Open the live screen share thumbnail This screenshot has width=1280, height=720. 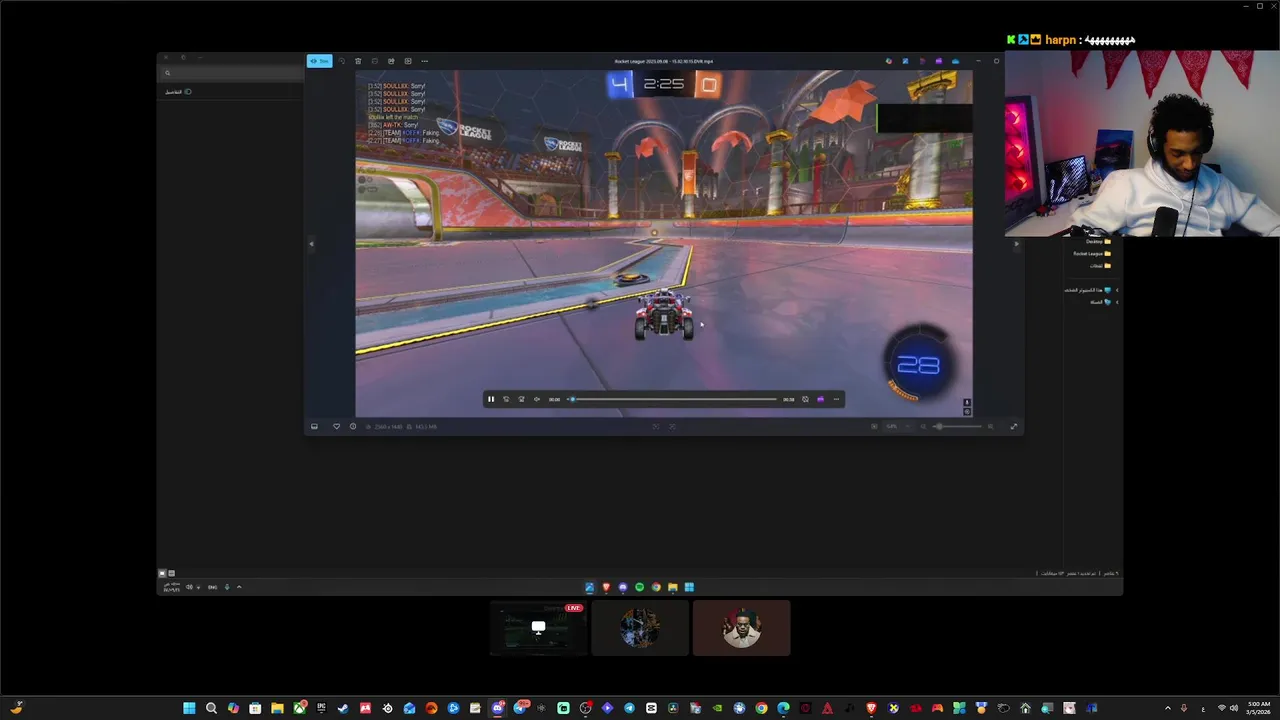tap(538, 628)
